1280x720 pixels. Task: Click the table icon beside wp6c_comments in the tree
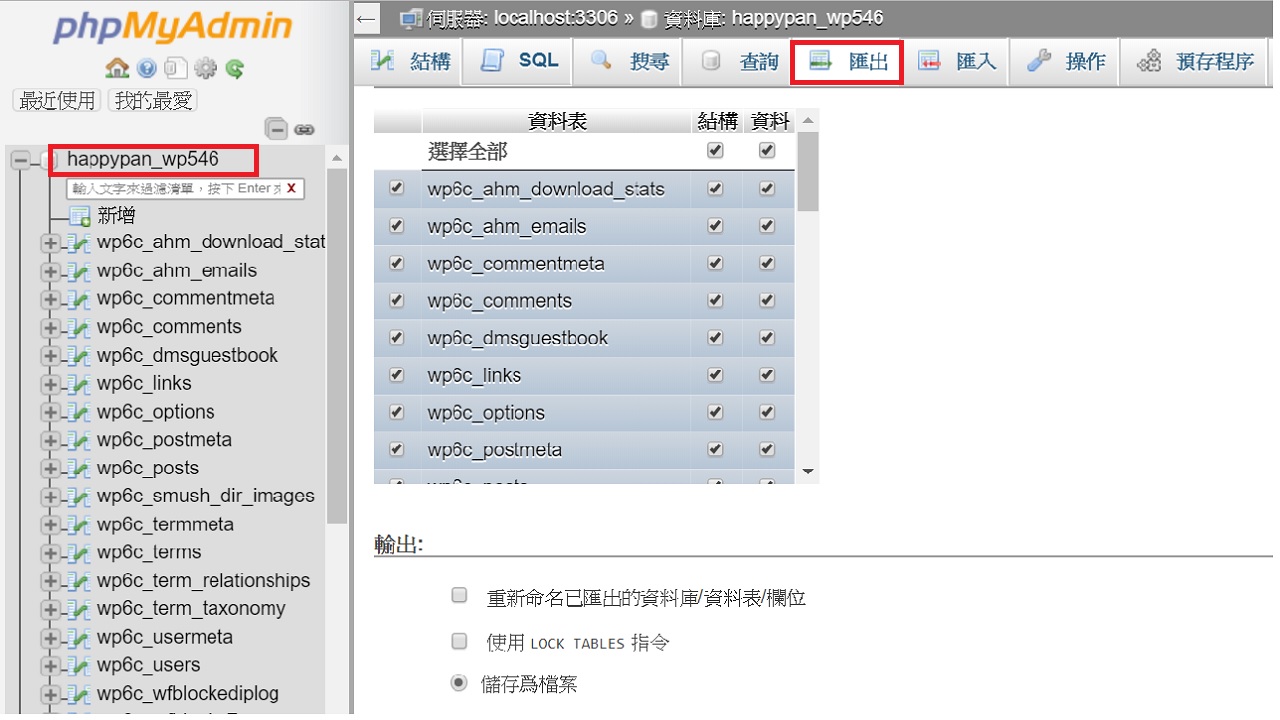click(x=80, y=327)
